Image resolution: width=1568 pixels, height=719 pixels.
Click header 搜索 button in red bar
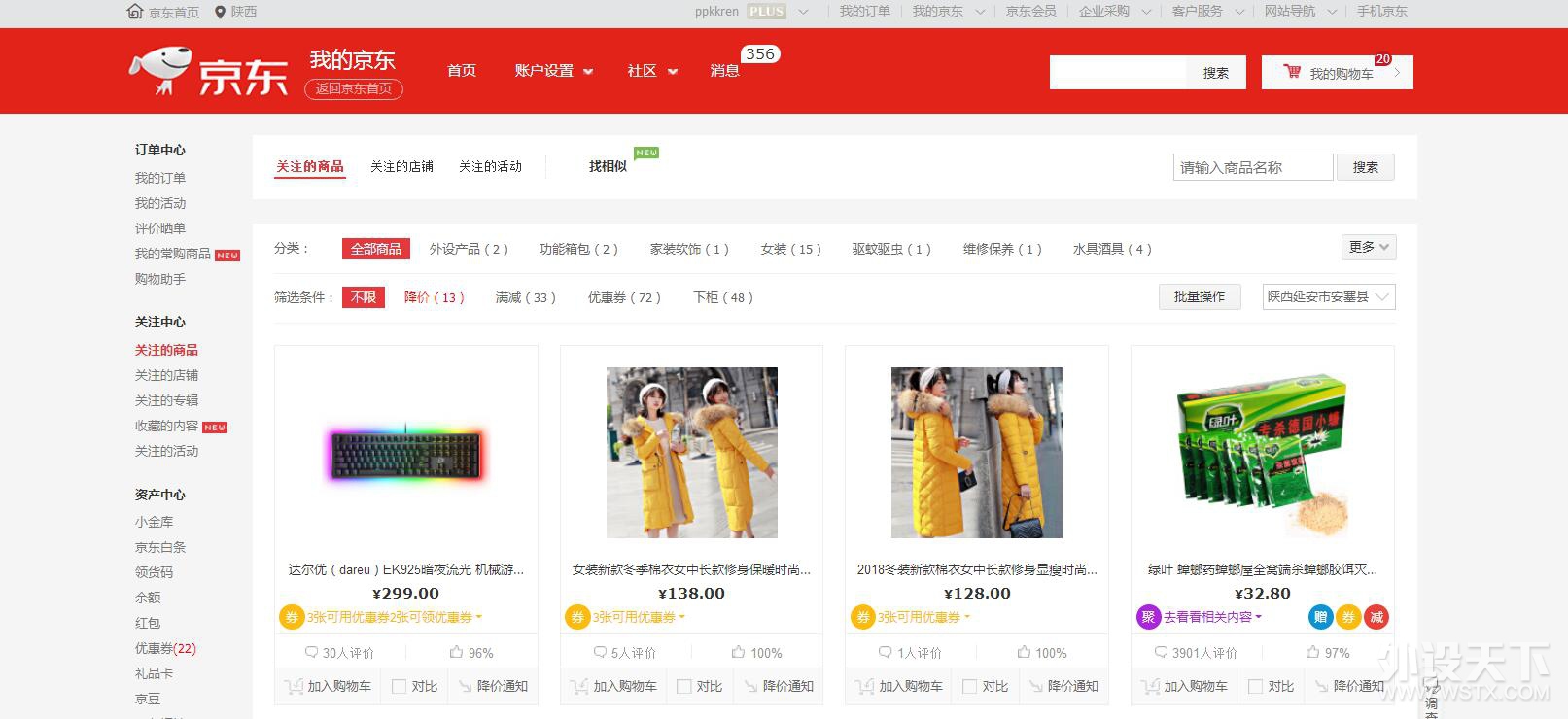point(1216,73)
